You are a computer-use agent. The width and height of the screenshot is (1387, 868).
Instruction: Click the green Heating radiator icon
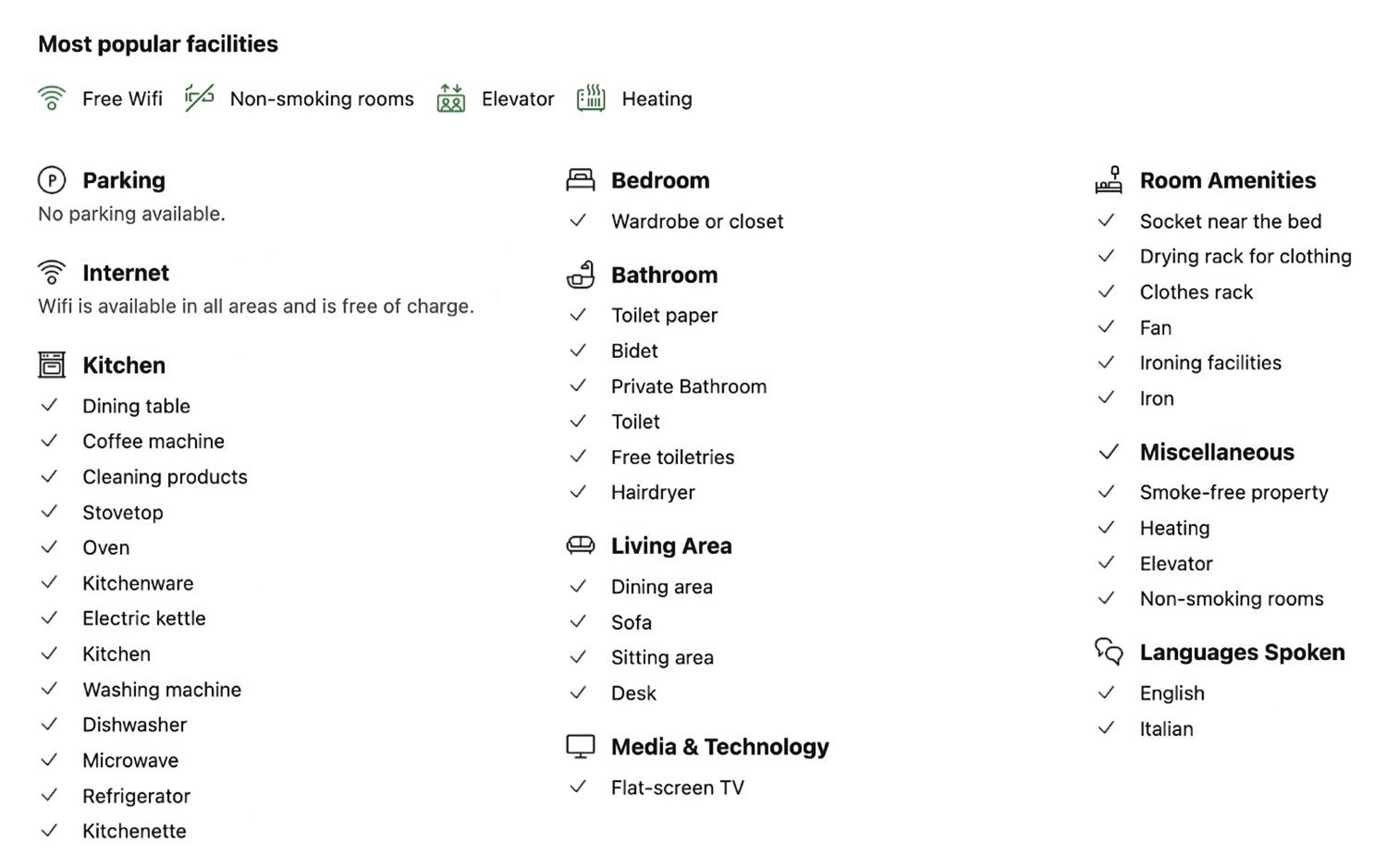click(x=591, y=98)
